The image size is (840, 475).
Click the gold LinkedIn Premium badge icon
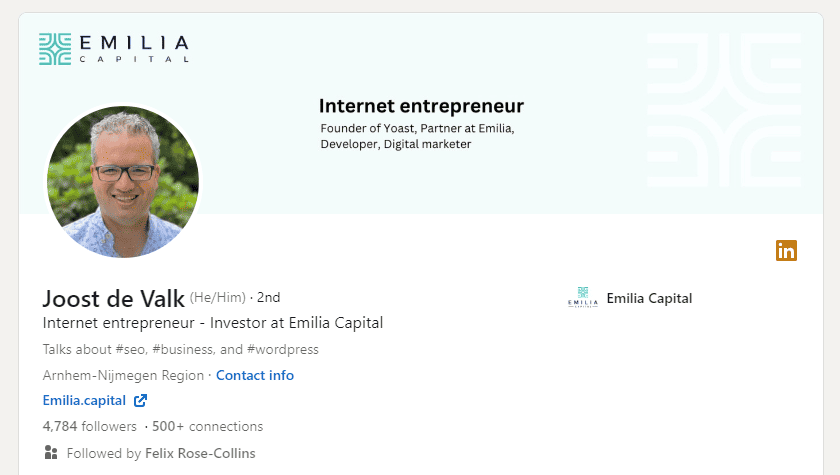point(786,251)
